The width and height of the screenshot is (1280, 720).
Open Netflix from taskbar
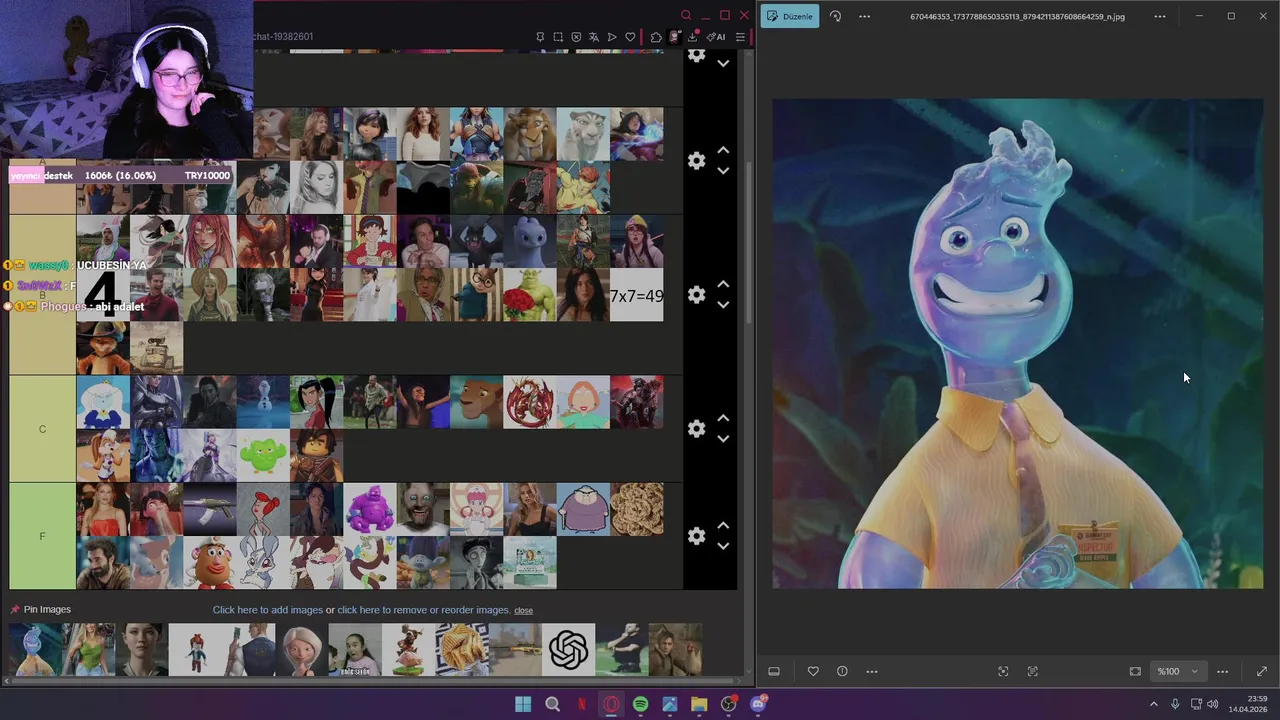click(582, 704)
